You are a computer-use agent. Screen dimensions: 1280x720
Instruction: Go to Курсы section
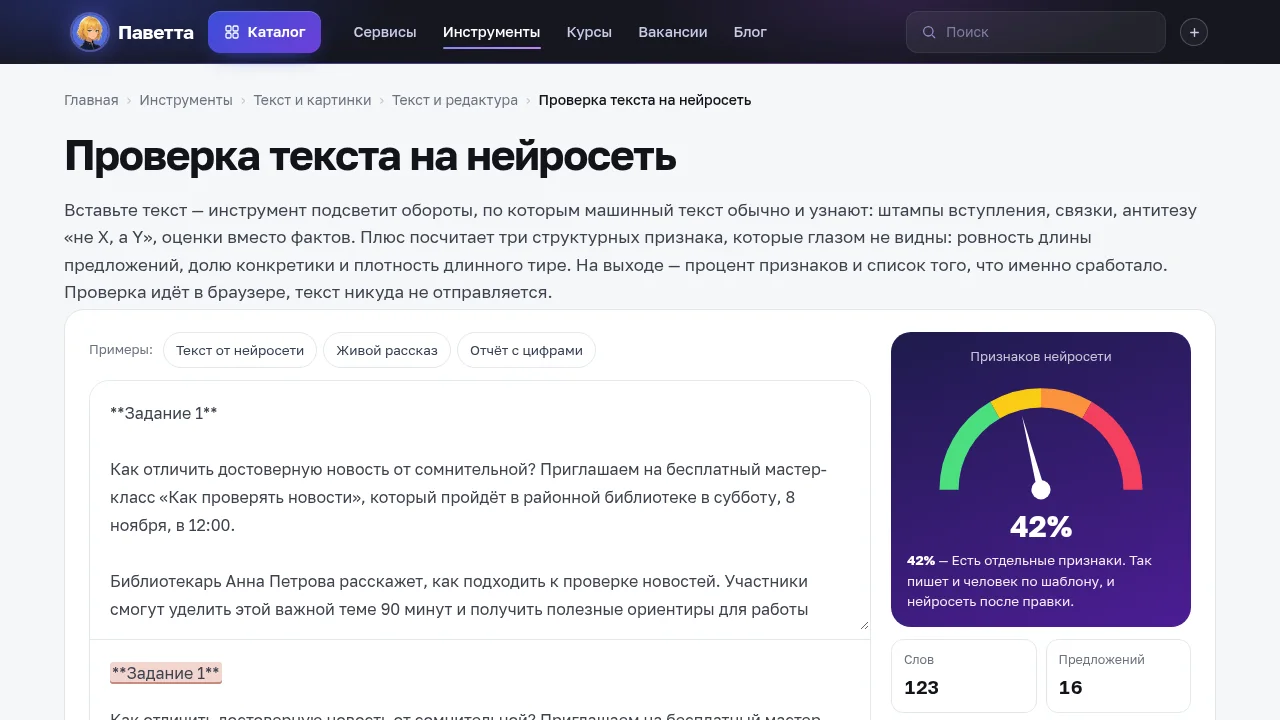pyautogui.click(x=589, y=32)
